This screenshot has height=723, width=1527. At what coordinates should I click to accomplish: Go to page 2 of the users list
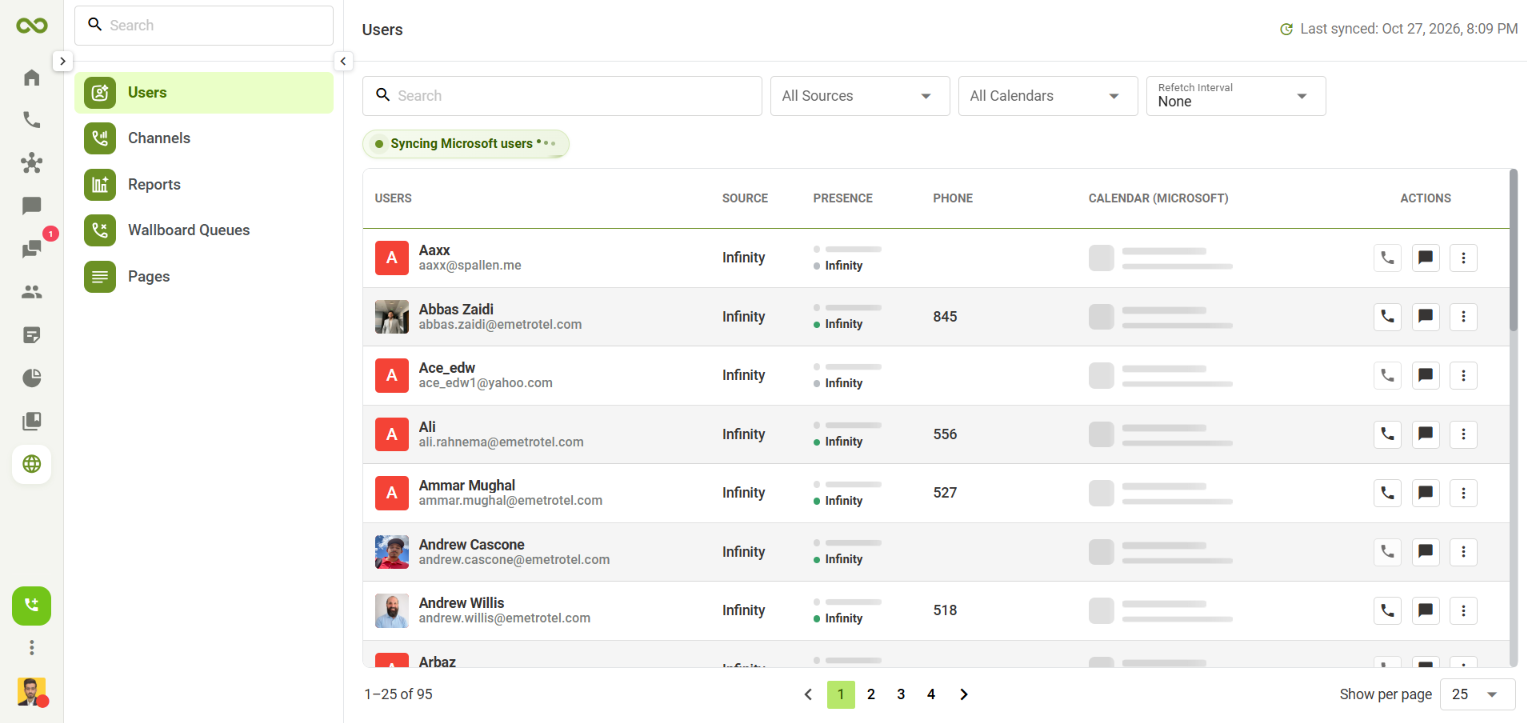871,694
